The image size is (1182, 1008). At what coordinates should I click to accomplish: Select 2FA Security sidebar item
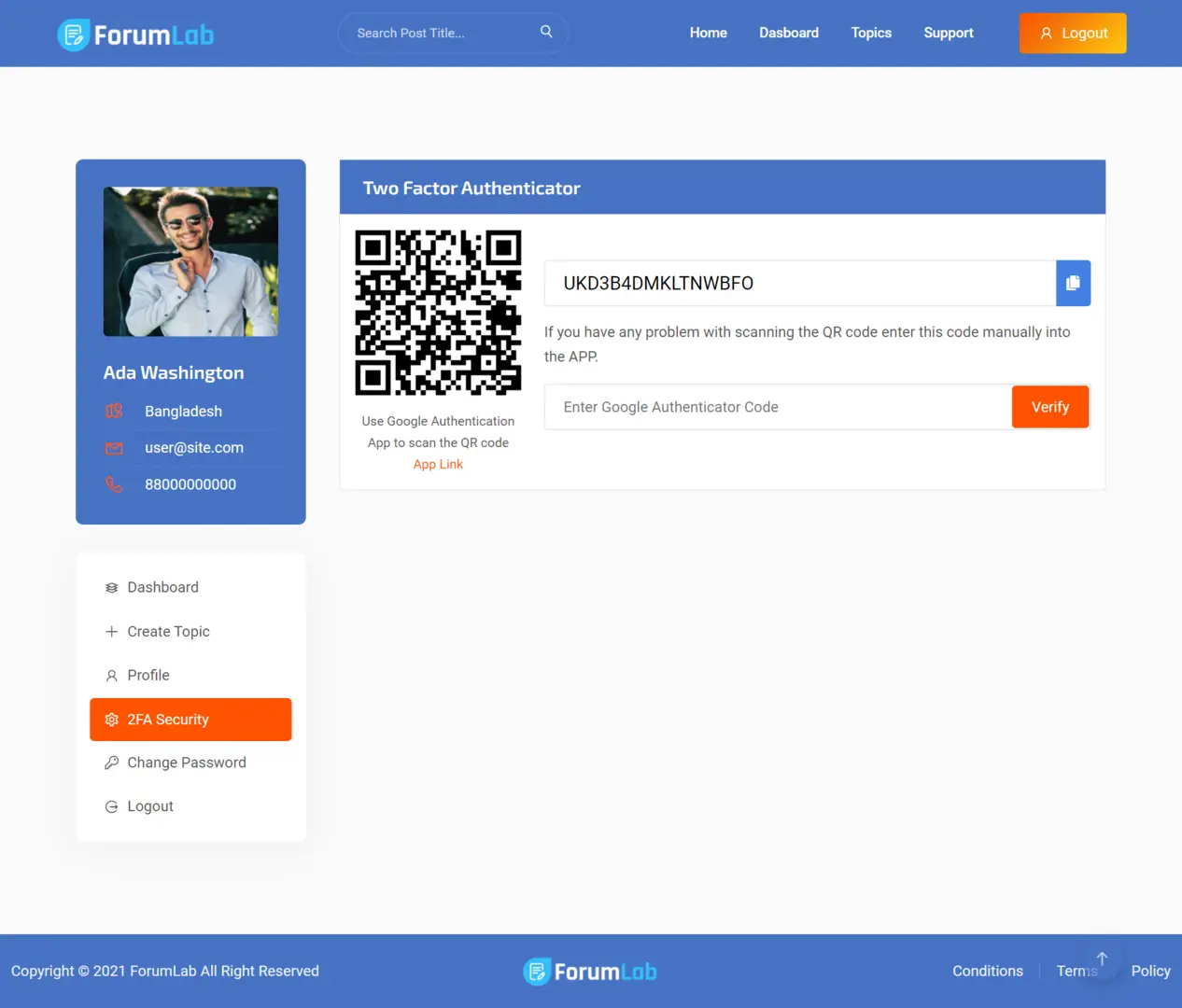tap(190, 720)
